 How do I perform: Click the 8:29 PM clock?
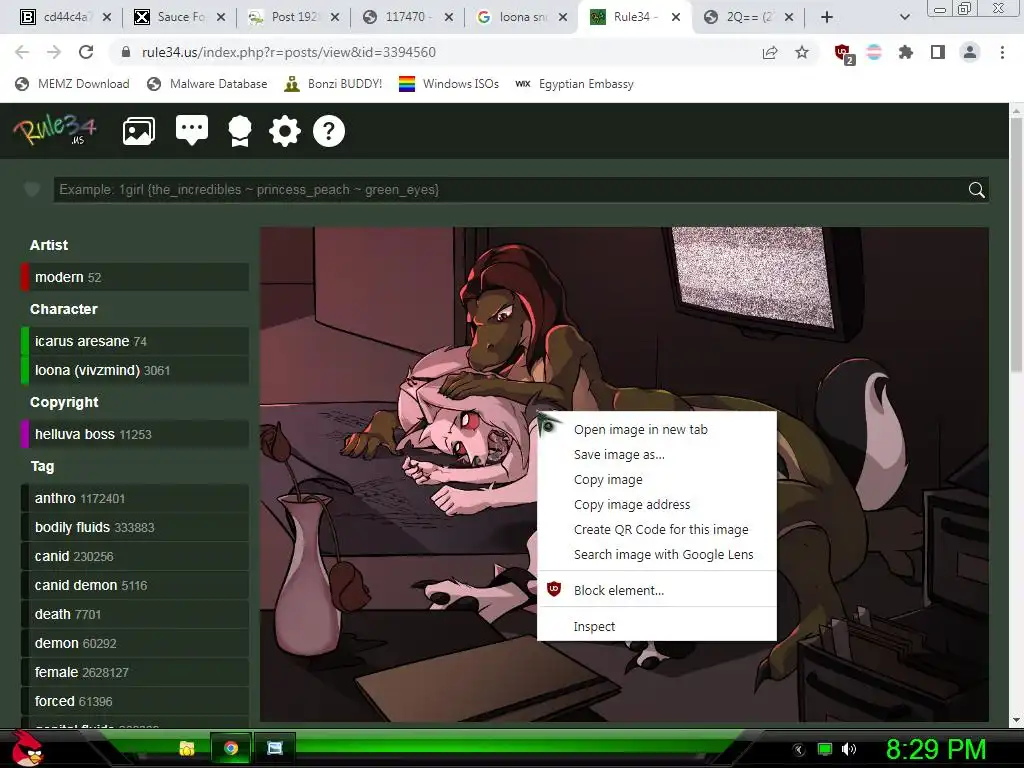(935, 749)
